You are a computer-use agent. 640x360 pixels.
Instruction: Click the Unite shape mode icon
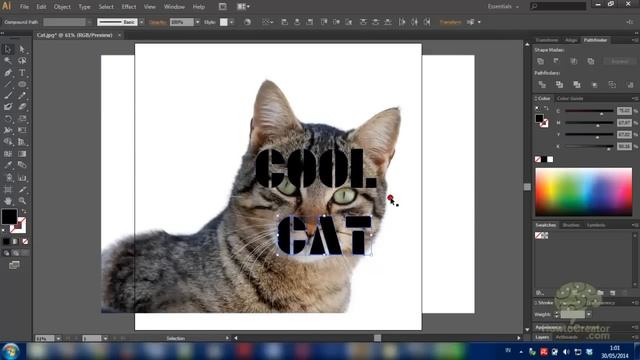tap(541, 61)
